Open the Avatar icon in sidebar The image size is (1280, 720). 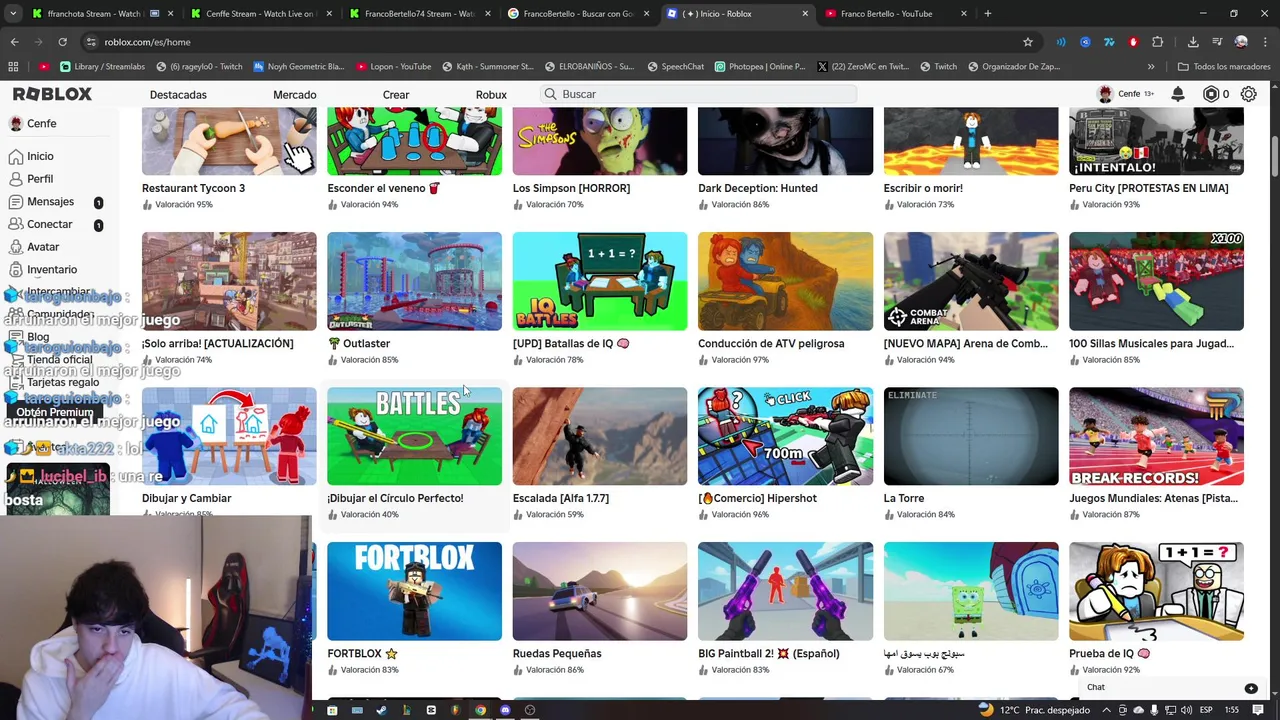16,247
